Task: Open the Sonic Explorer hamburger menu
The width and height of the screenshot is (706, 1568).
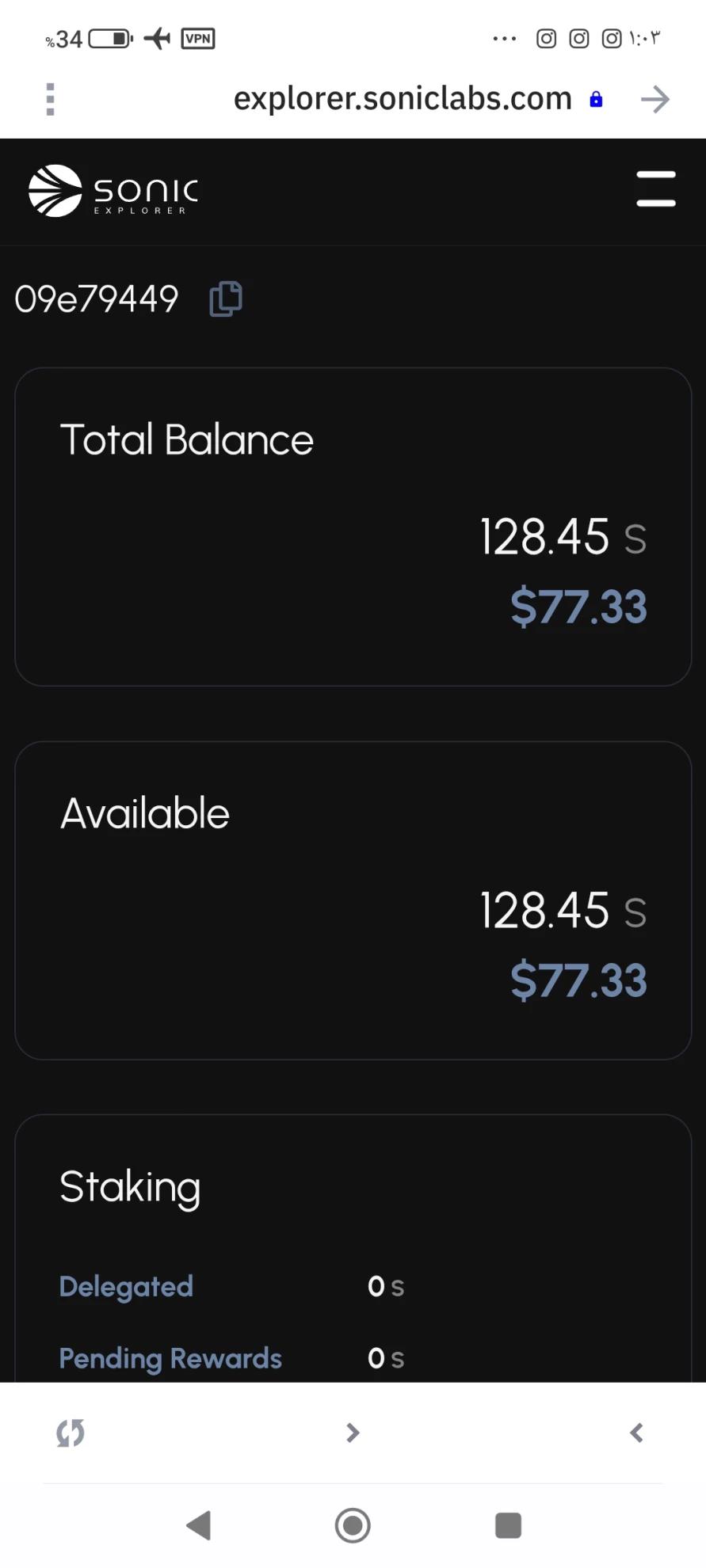Action: coord(656,189)
